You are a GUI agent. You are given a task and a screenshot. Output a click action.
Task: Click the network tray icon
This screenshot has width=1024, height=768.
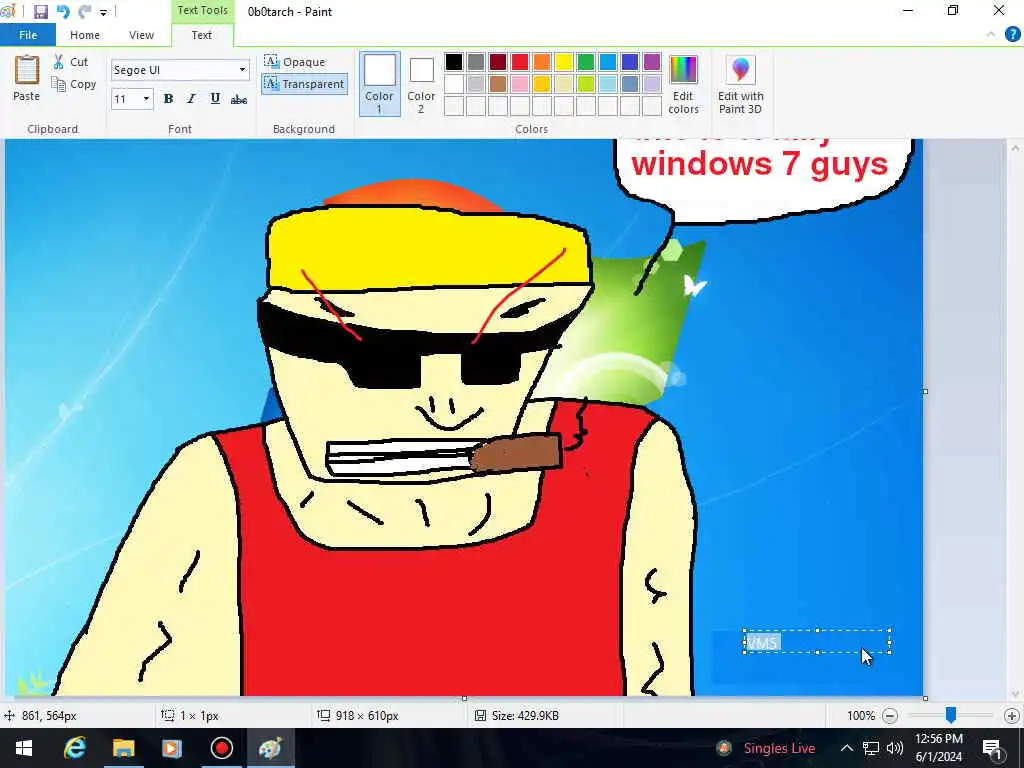(x=871, y=748)
